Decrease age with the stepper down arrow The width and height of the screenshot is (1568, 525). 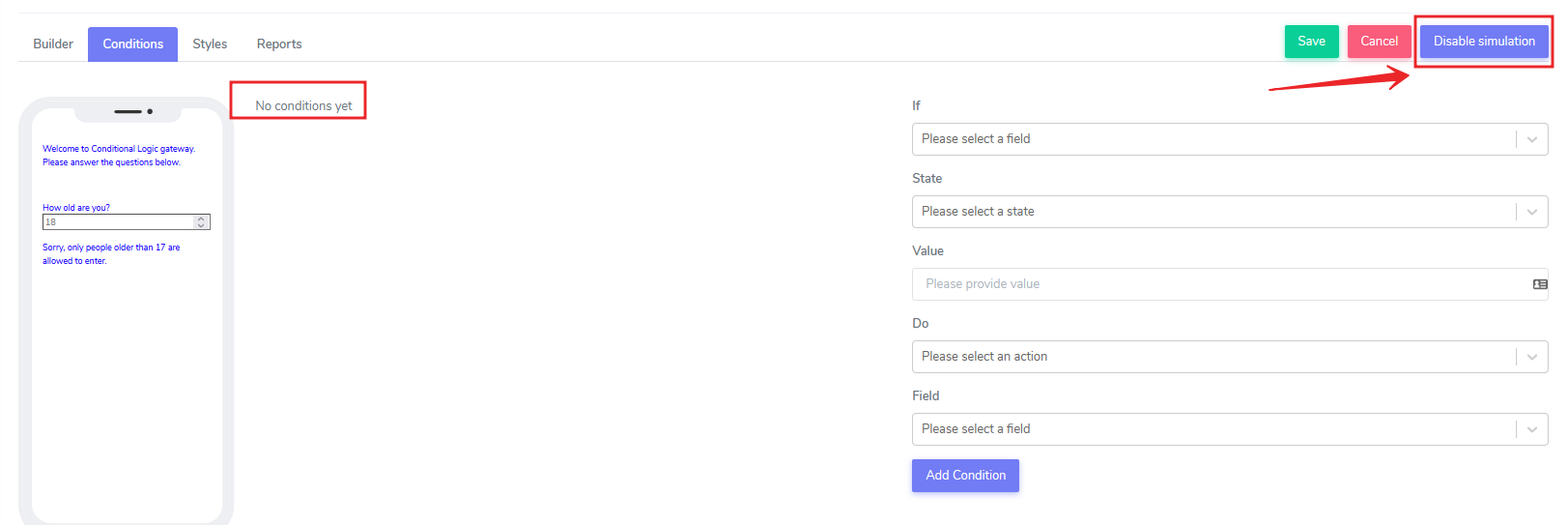coord(201,225)
